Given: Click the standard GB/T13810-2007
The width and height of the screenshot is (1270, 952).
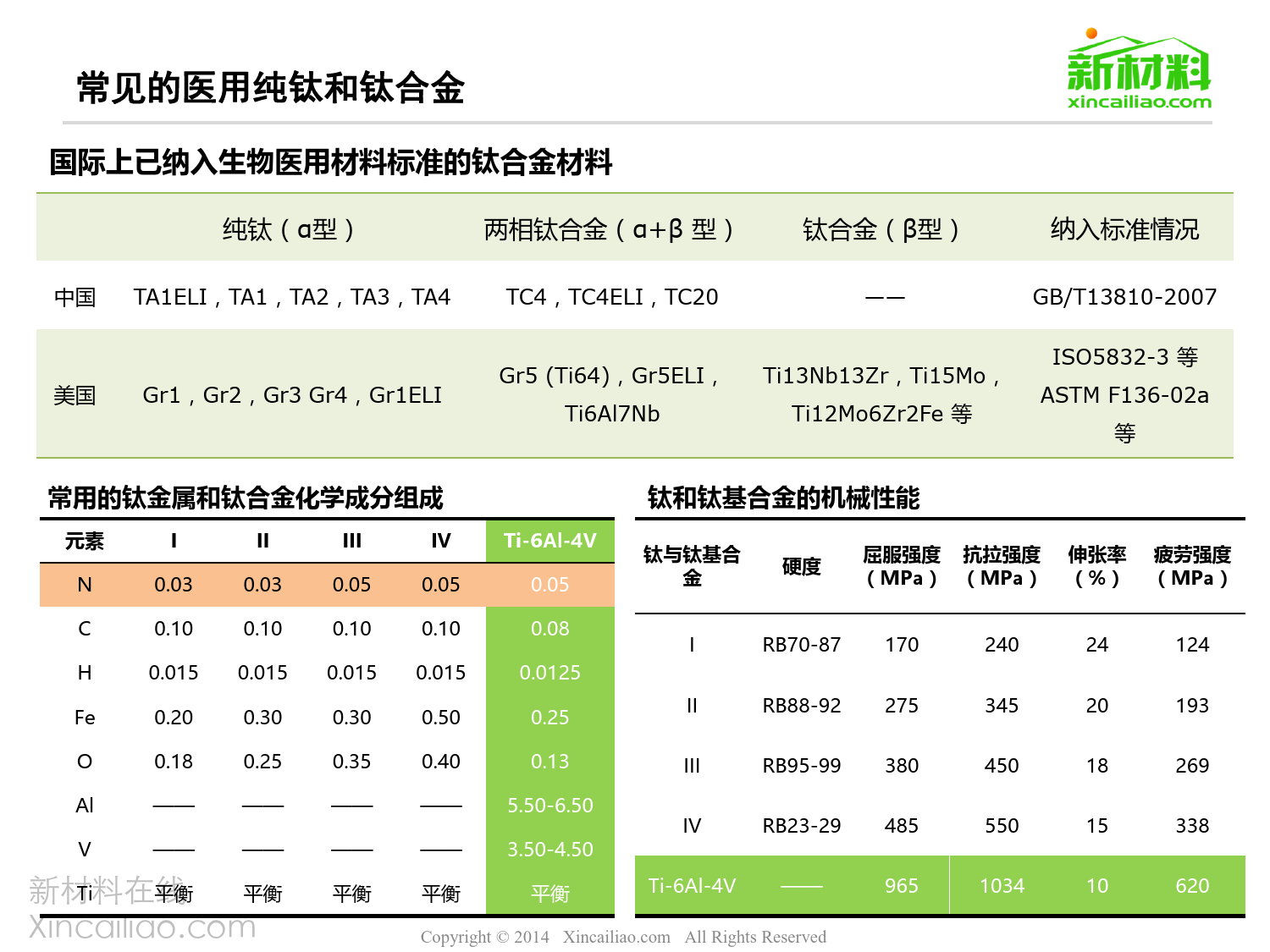Looking at the screenshot, I should [1124, 297].
